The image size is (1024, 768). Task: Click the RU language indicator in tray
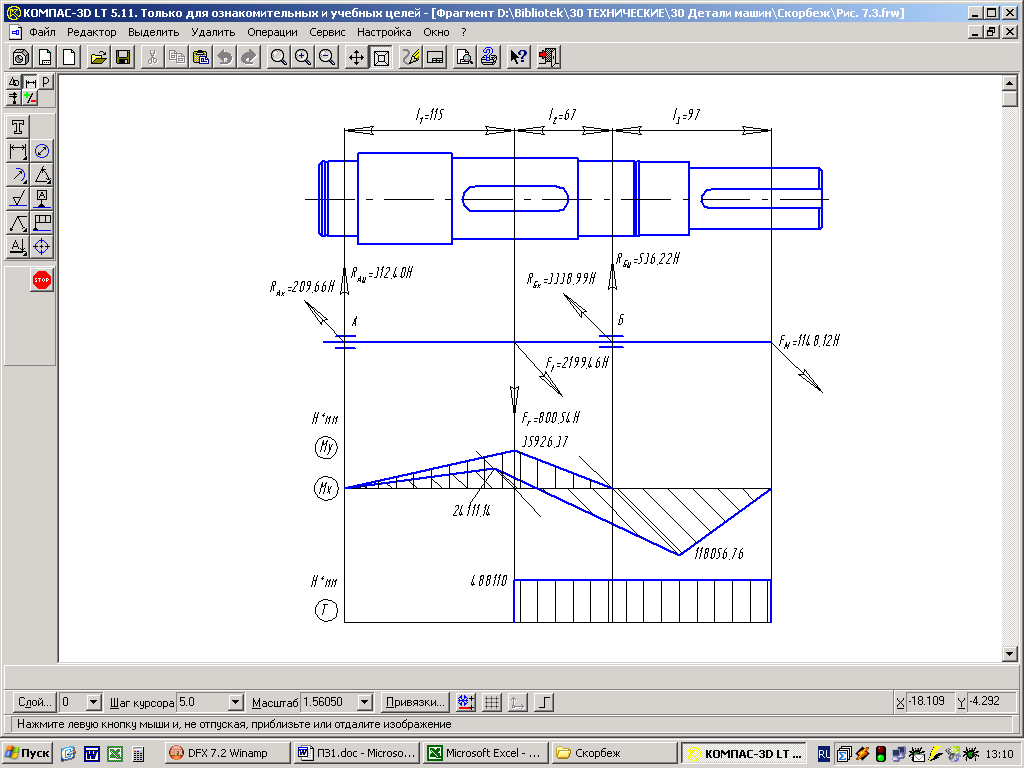824,754
